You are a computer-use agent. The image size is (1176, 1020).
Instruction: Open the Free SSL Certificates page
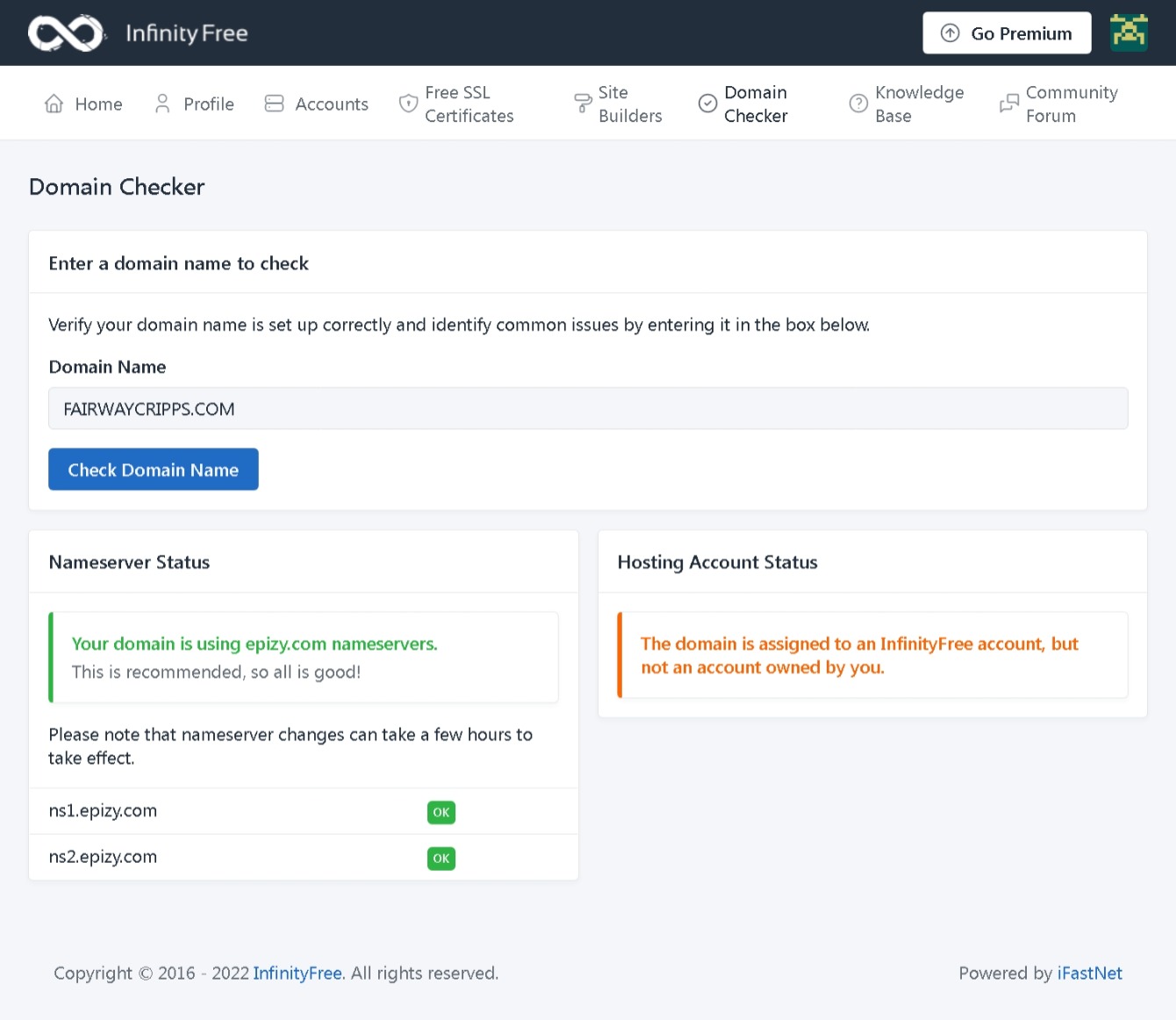pyautogui.click(x=469, y=104)
